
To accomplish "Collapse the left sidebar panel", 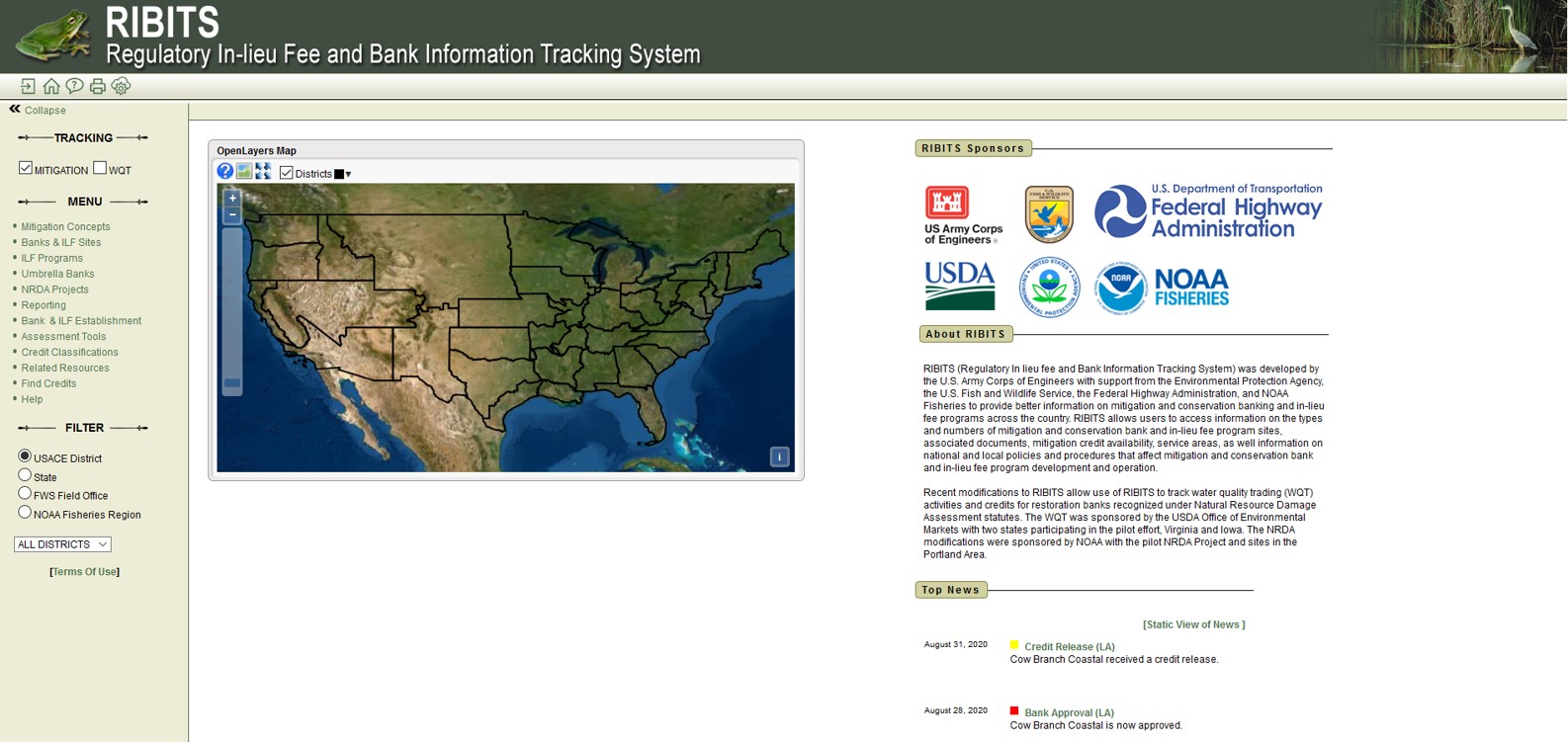I will (38, 110).
